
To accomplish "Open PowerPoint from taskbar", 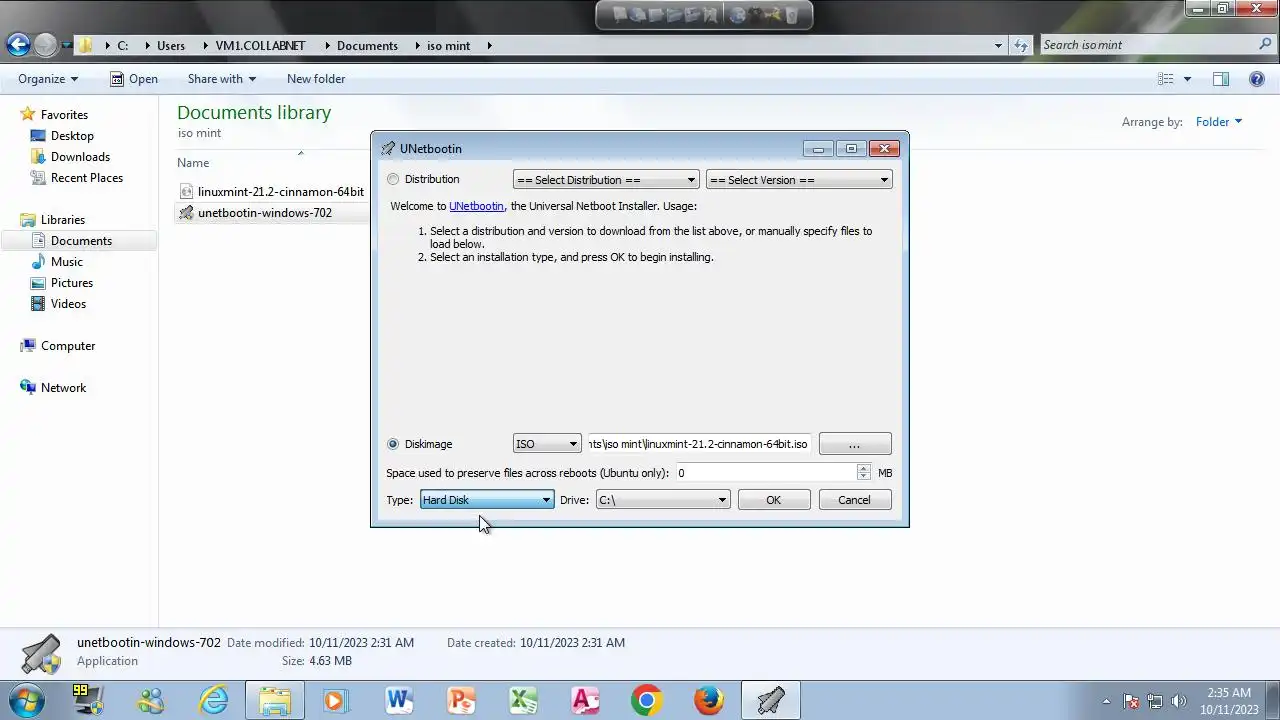I will click(x=461, y=700).
